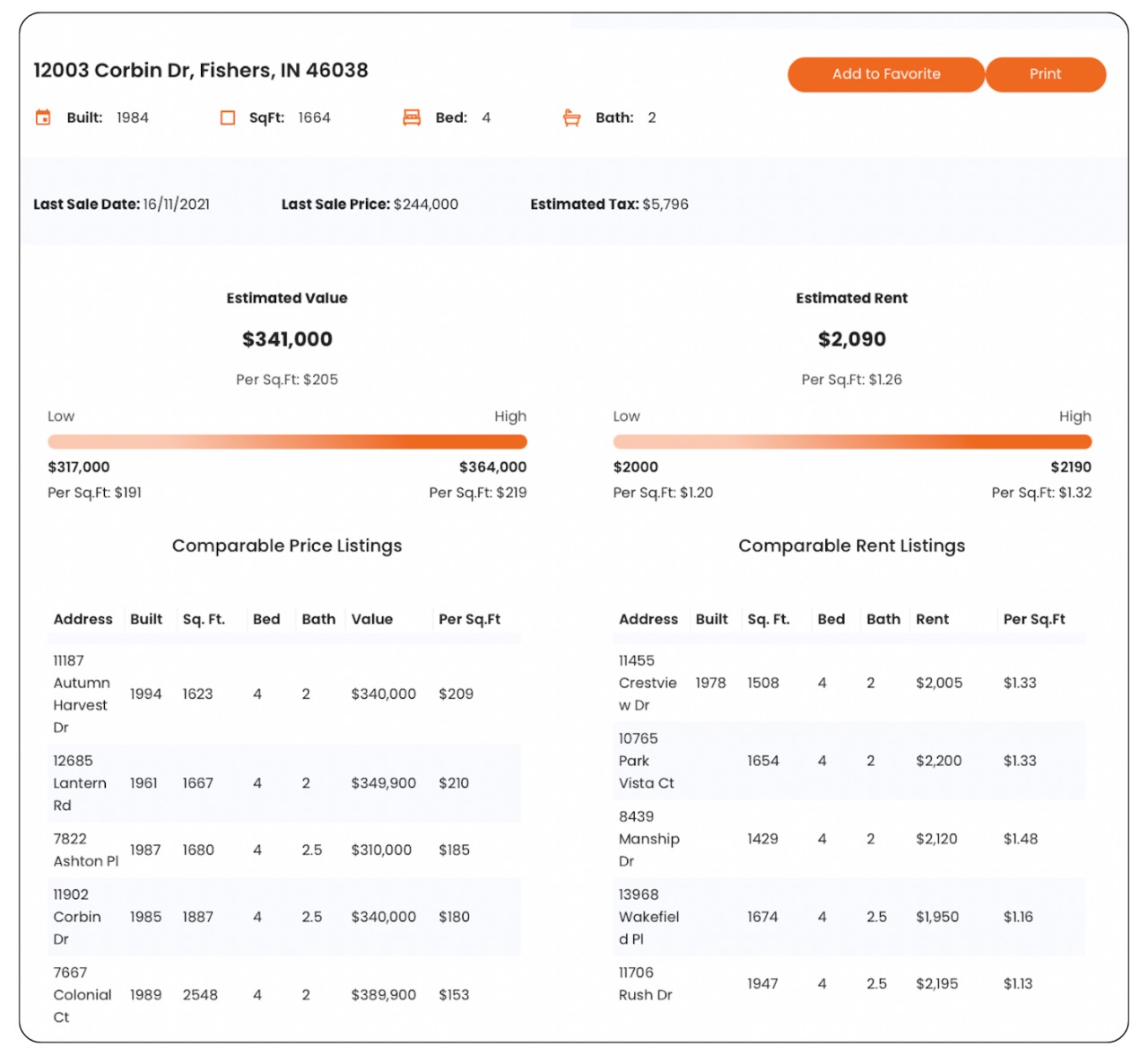Viewport: 1148px width, 1055px height.
Task: Click the $2,005 rent cell
Action: [939, 683]
